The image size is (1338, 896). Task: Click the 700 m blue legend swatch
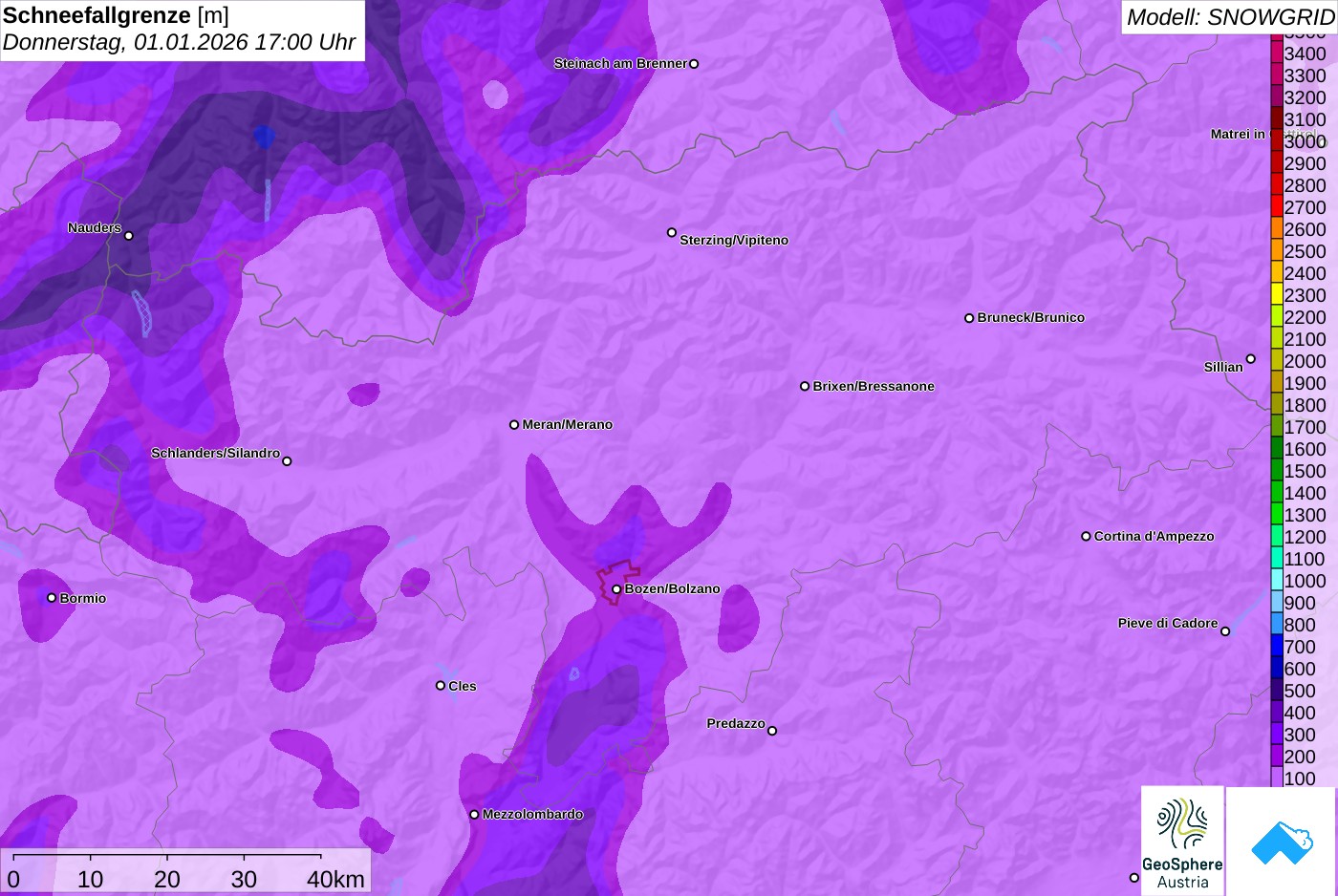click(1277, 647)
